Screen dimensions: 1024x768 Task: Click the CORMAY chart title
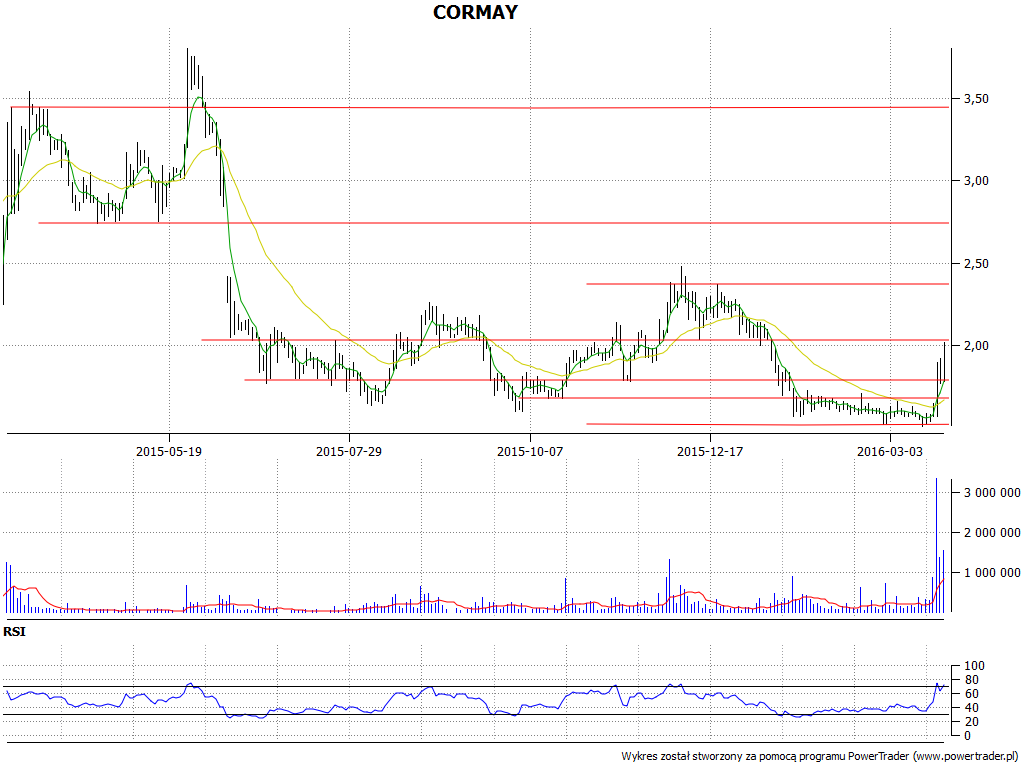pyautogui.click(x=475, y=12)
